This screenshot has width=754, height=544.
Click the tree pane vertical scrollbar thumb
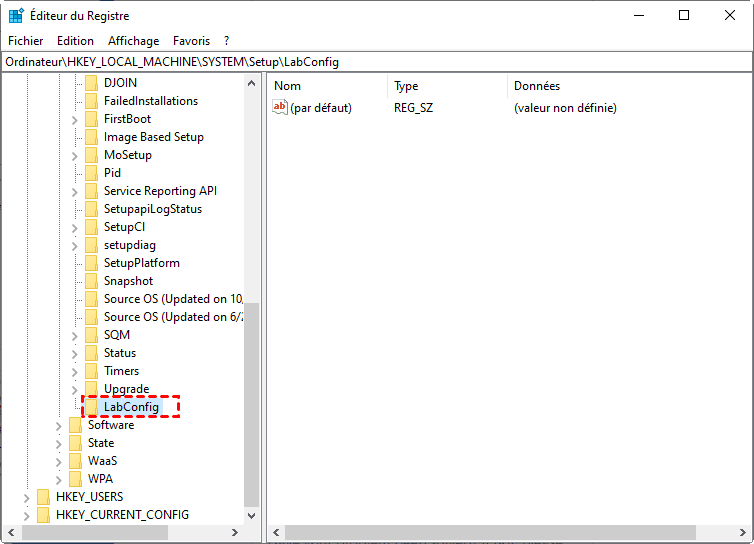coord(251,405)
